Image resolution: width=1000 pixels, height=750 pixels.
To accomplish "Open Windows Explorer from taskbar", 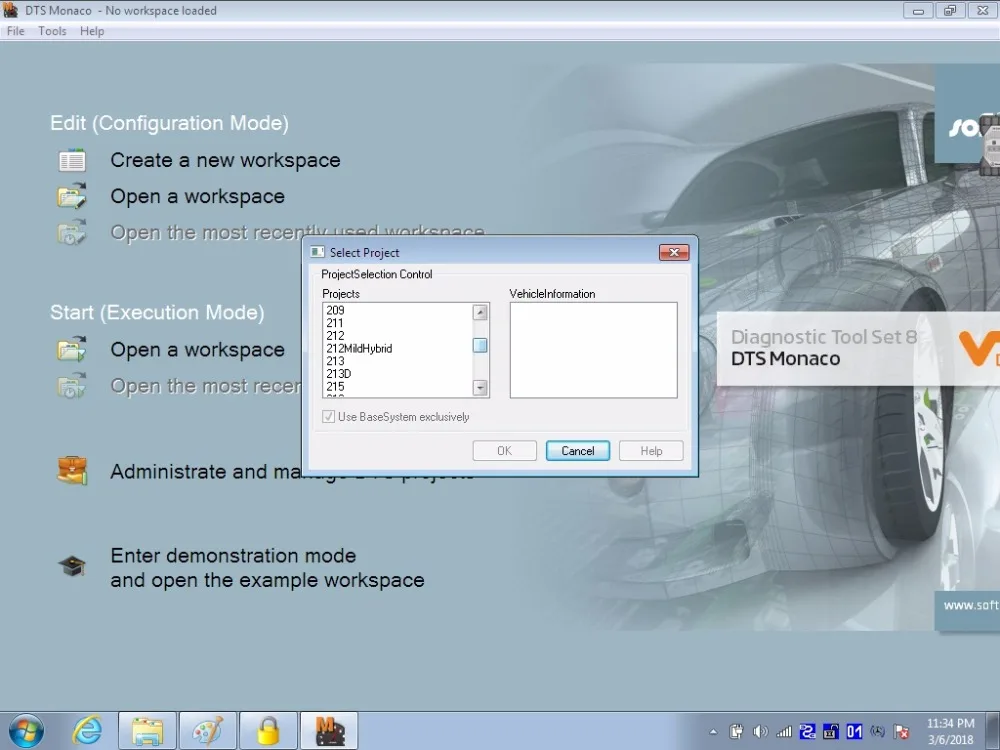I will [x=147, y=731].
